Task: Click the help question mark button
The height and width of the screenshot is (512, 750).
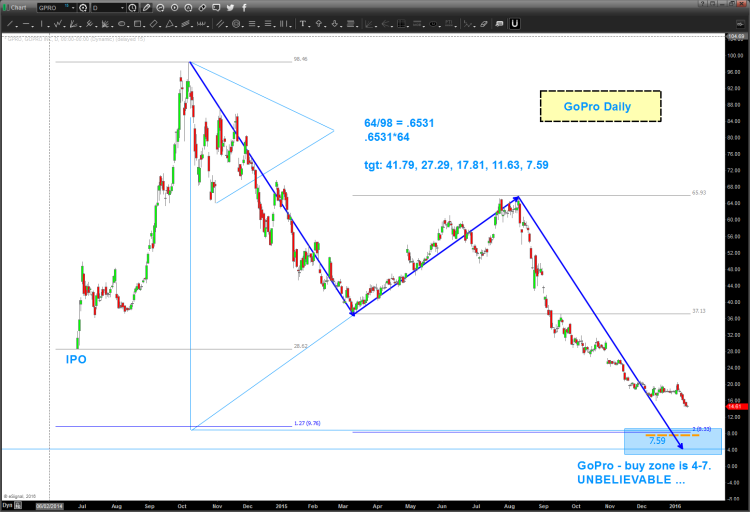Action: [702, 3]
